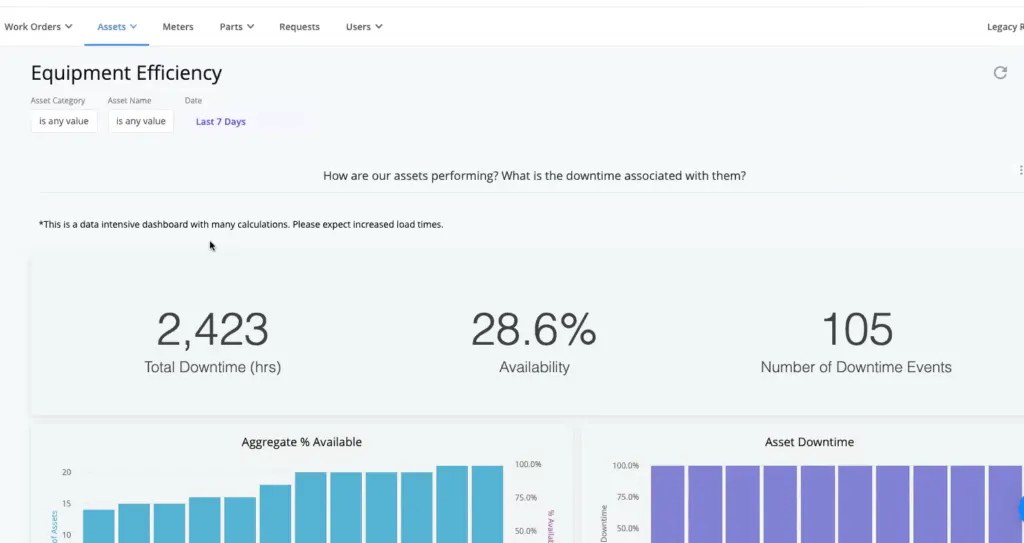Select the Total Downtime 2,423 tile
Viewport: 1024px width, 543px height.
tap(212, 342)
